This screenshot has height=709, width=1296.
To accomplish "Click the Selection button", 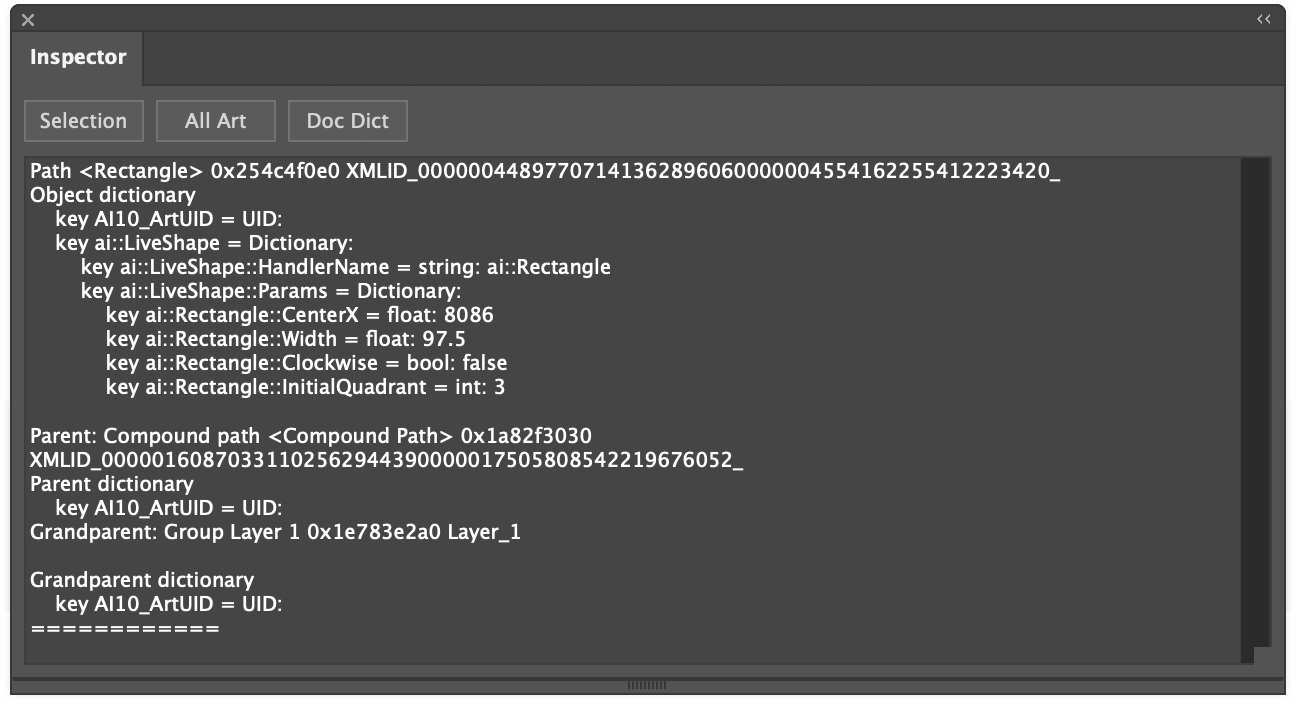I will click(x=84, y=121).
